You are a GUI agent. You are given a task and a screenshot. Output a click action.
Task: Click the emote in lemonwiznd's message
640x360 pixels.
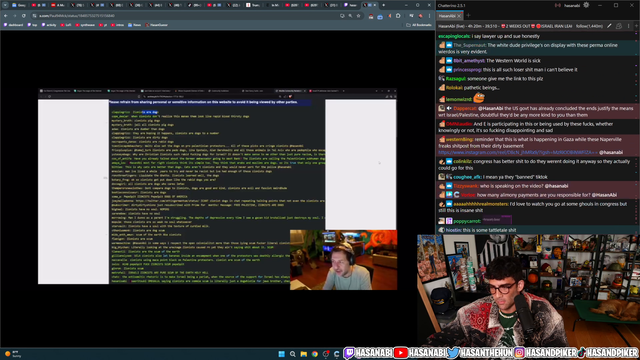pyautogui.click(x=479, y=98)
